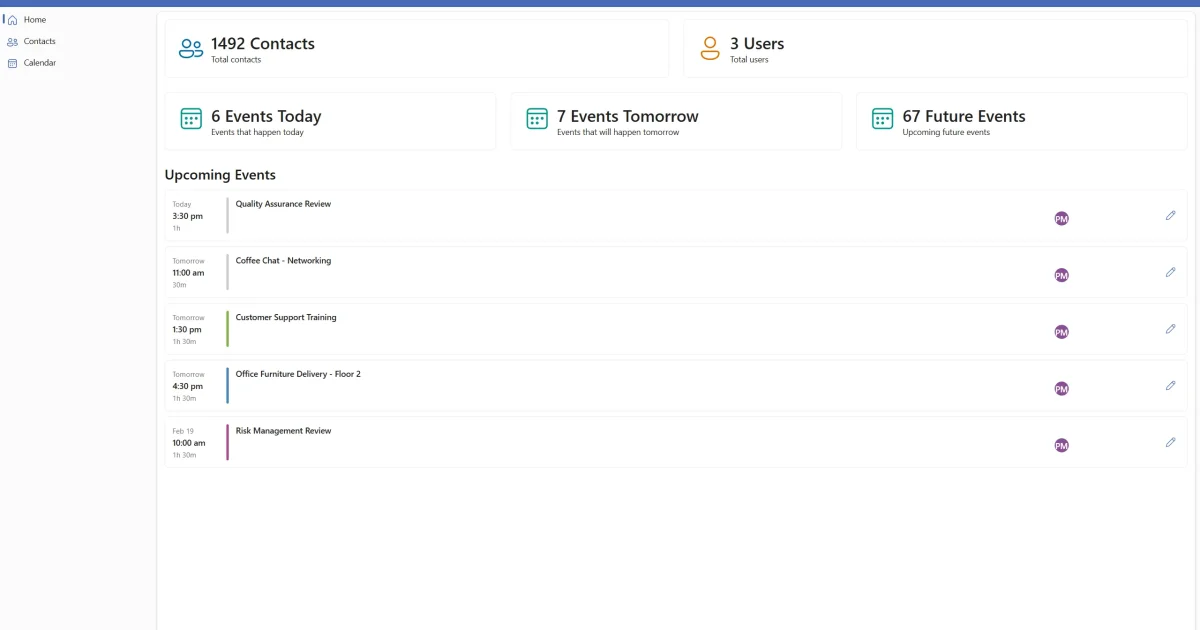
Task: Select Office Furniture Delivery - Floor 2 title
Action: click(x=298, y=374)
